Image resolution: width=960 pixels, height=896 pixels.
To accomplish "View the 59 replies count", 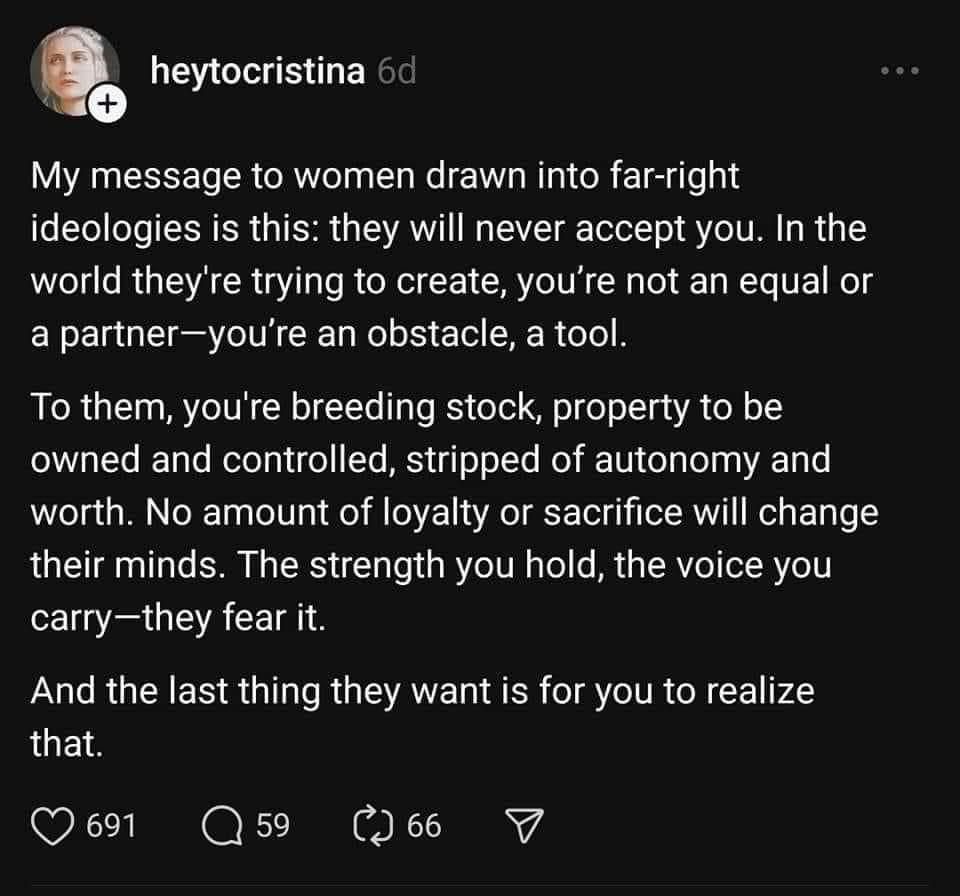I will click(272, 826).
